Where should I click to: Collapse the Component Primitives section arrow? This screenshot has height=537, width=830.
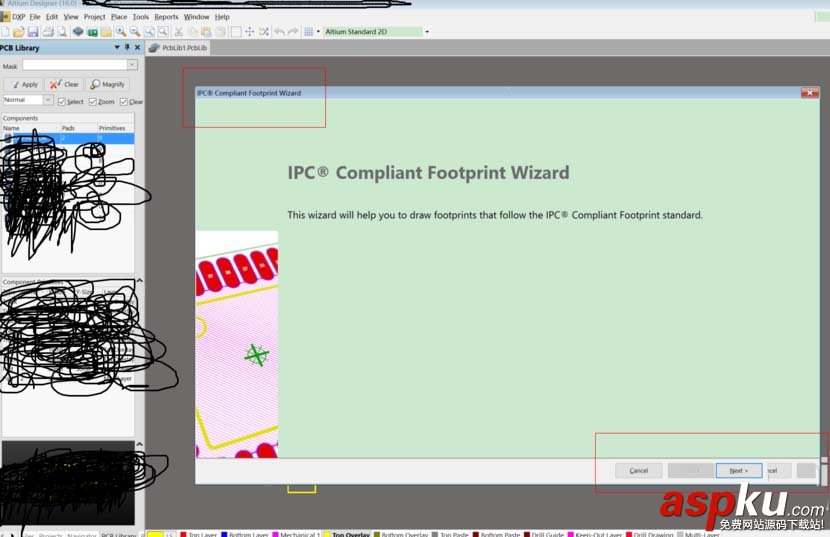tap(140, 281)
